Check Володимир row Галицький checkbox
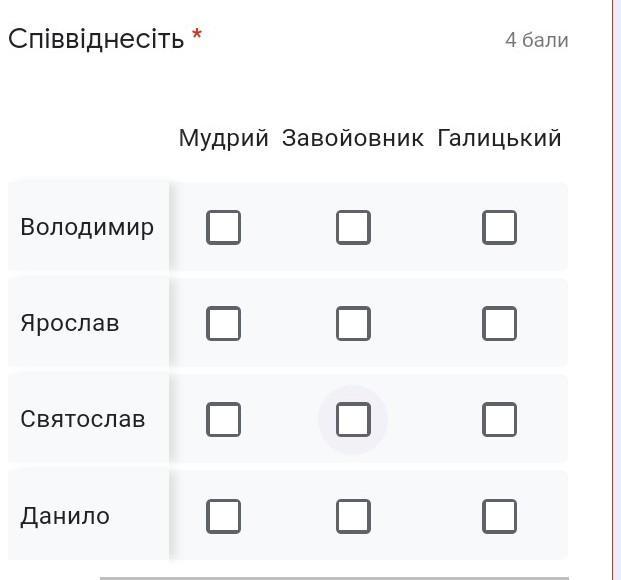The width and height of the screenshot is (621, 580). [x=499, y=227]
